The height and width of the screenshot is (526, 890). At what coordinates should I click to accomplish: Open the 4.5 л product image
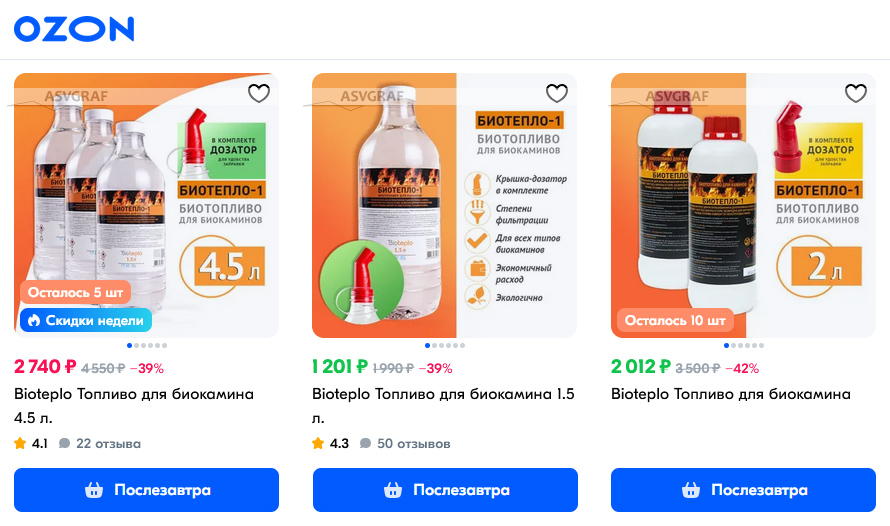point(146,205)
